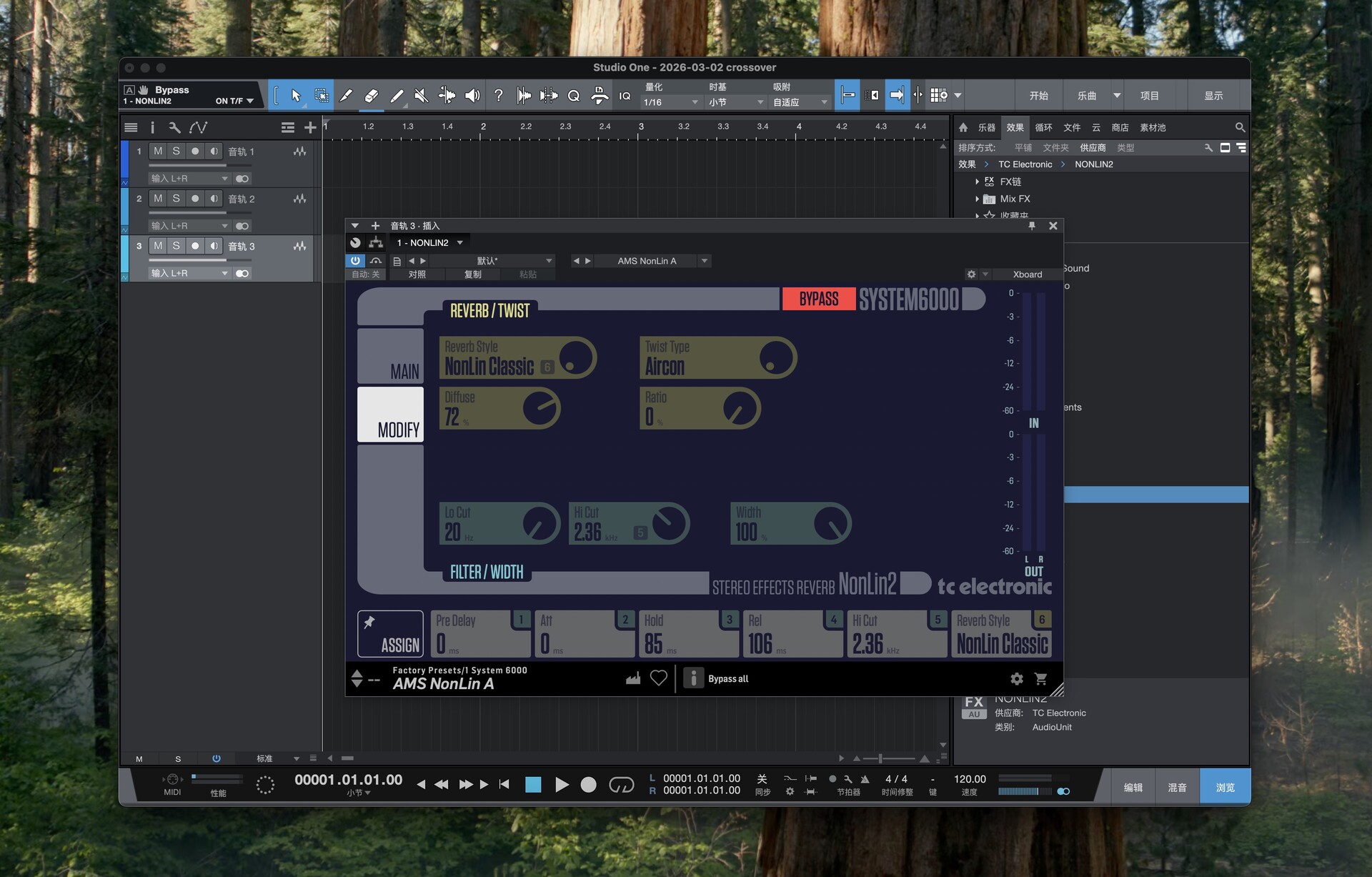Solo track 音轨 2
Image resolution: width=1372 pixels, height=877 pixels.
click(x=176, y=199)
